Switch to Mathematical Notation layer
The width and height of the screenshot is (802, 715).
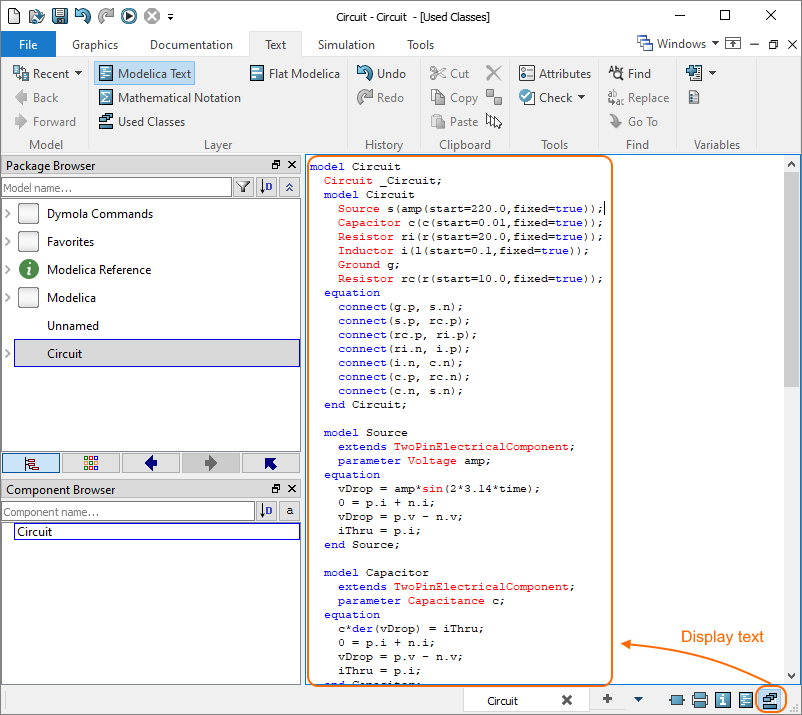point(169,98)
